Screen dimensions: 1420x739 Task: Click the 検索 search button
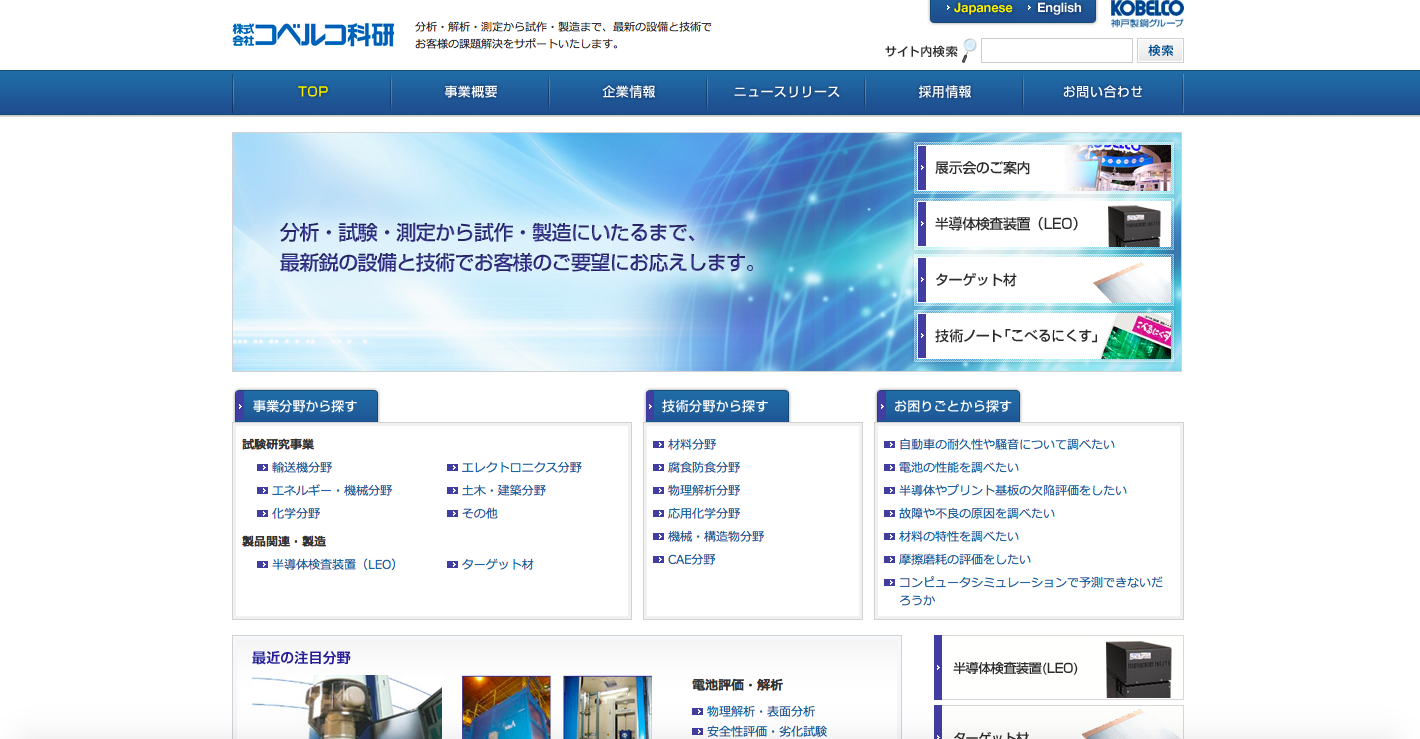1161,51
